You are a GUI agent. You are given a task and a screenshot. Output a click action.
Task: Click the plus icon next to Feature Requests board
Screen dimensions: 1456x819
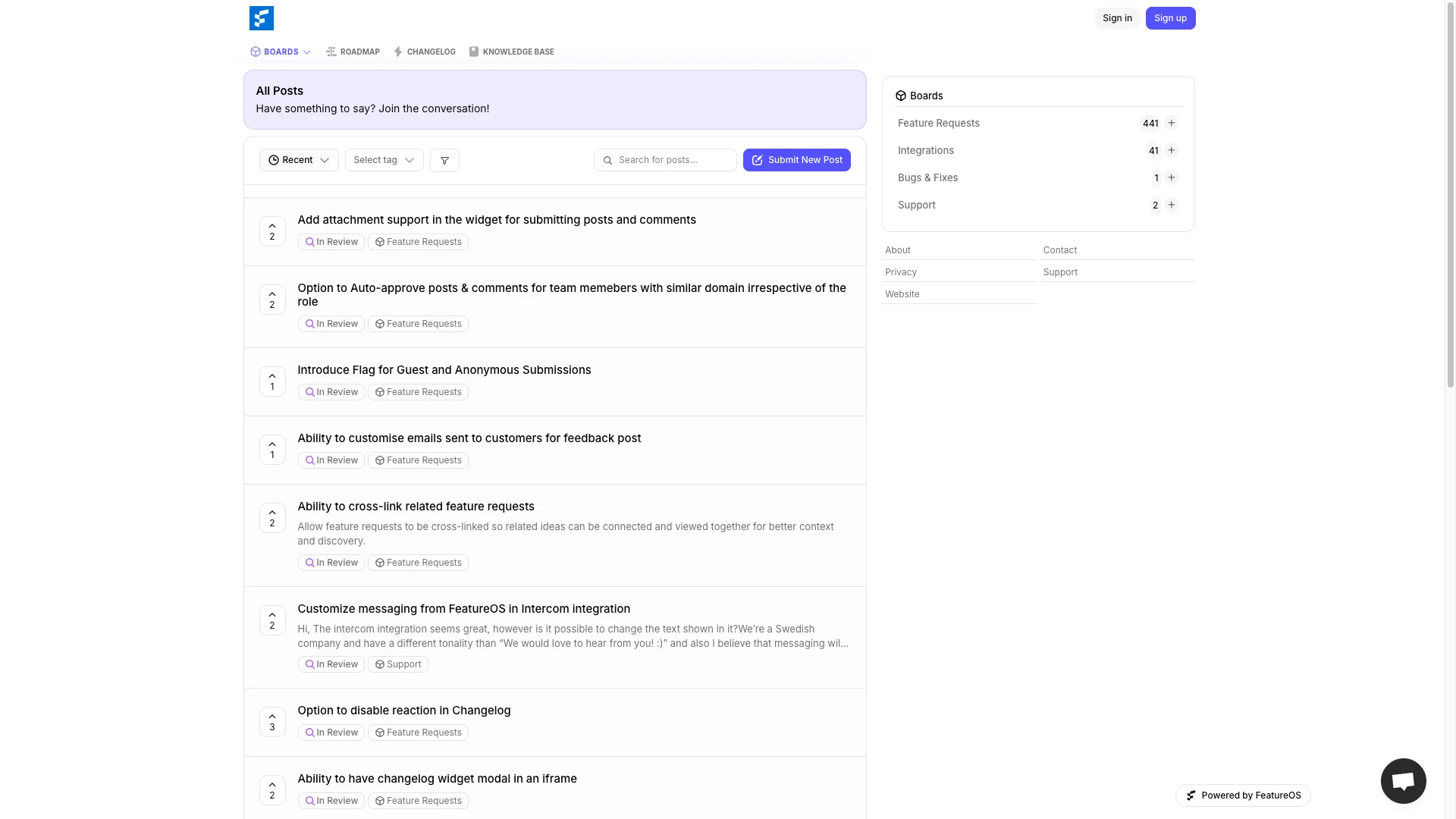coord(1172,123)
